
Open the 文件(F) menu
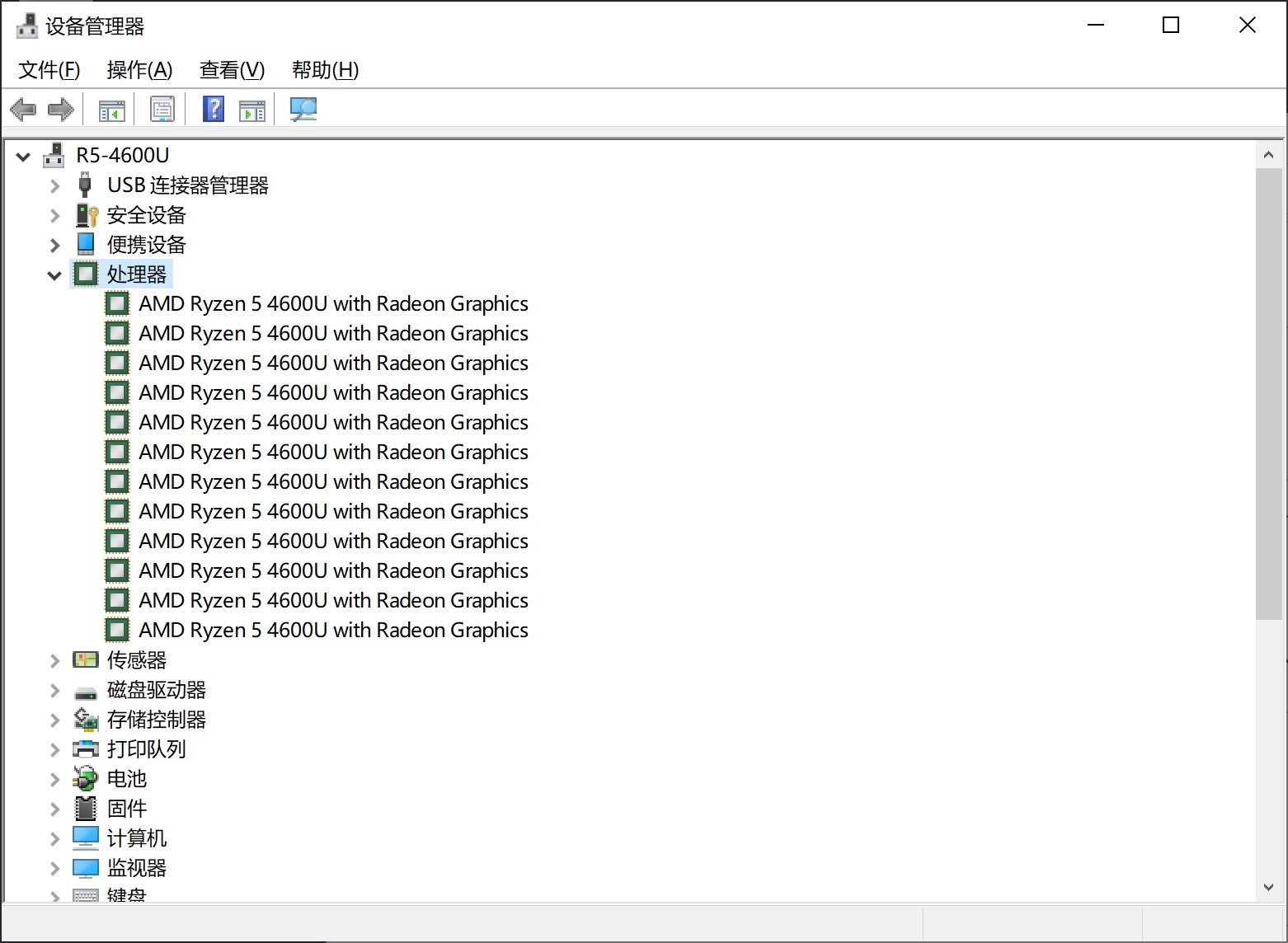tap(49, 70)
